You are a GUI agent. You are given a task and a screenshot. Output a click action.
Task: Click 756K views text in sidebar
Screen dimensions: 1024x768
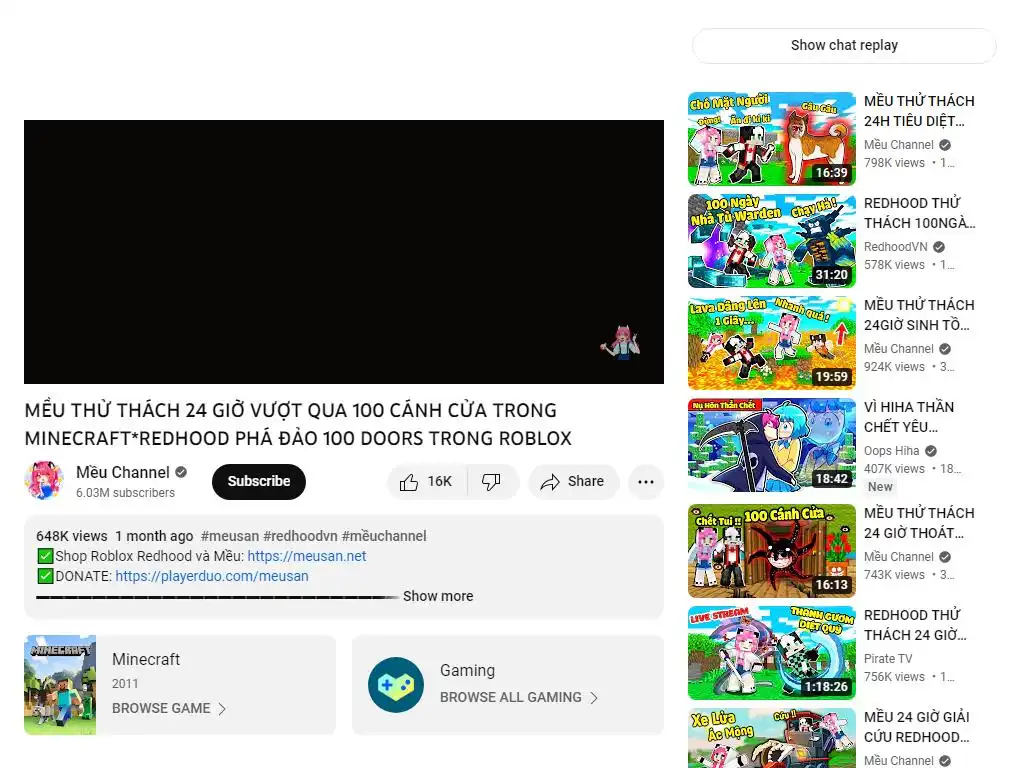click(x=894, y=677)
